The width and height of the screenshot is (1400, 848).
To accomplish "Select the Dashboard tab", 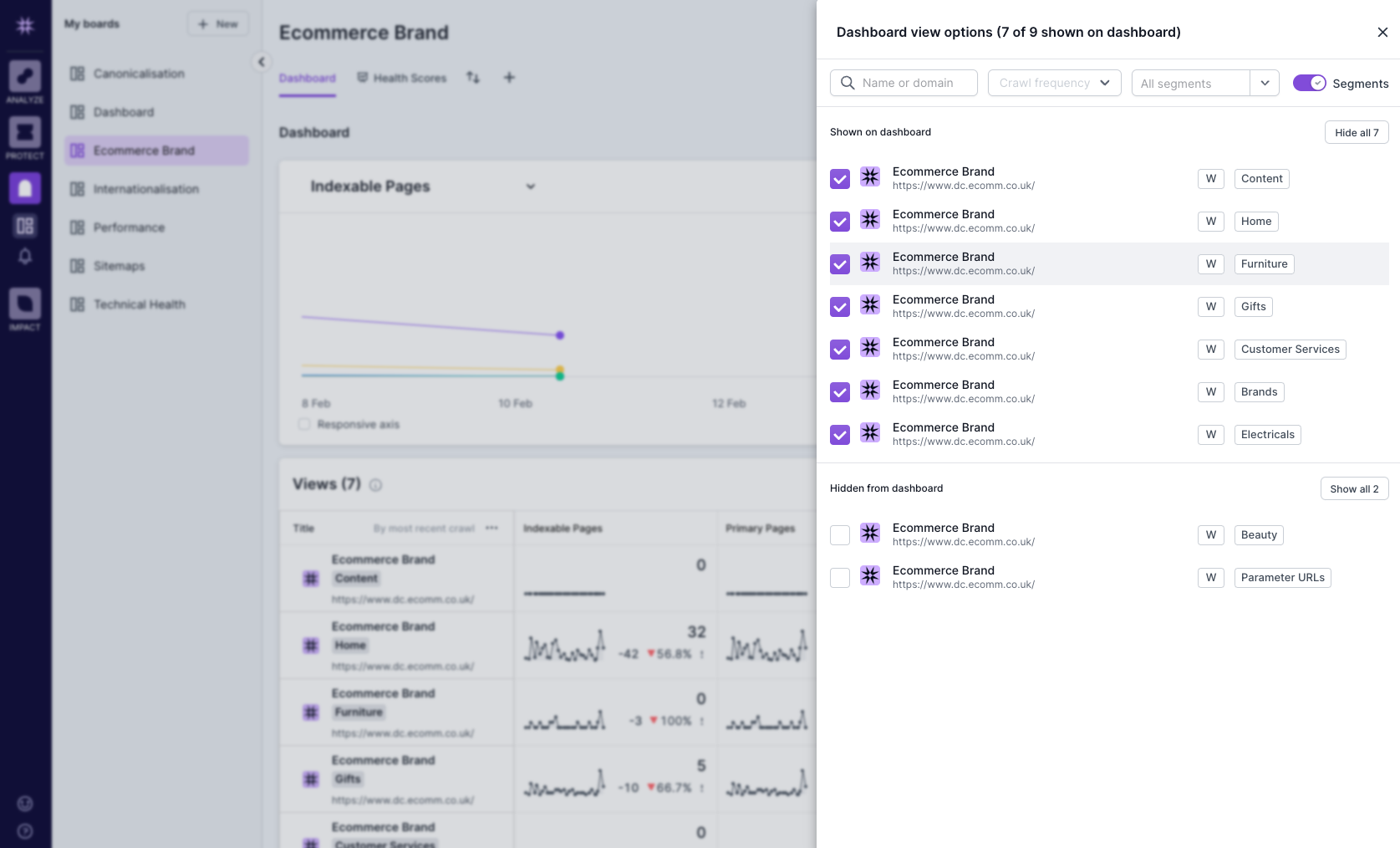I will (307, 77).
